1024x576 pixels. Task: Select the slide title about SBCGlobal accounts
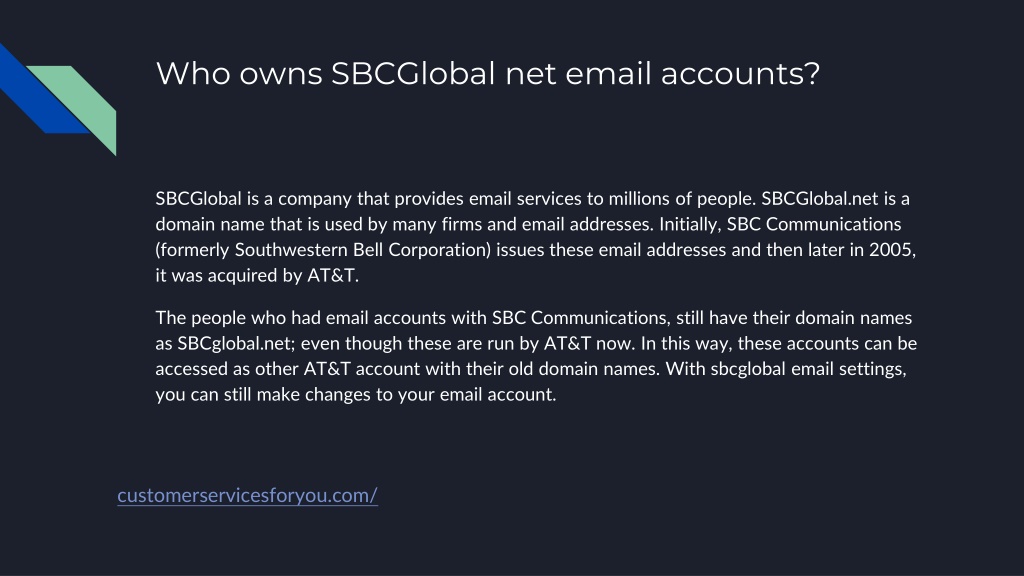(x=488, y=73)
